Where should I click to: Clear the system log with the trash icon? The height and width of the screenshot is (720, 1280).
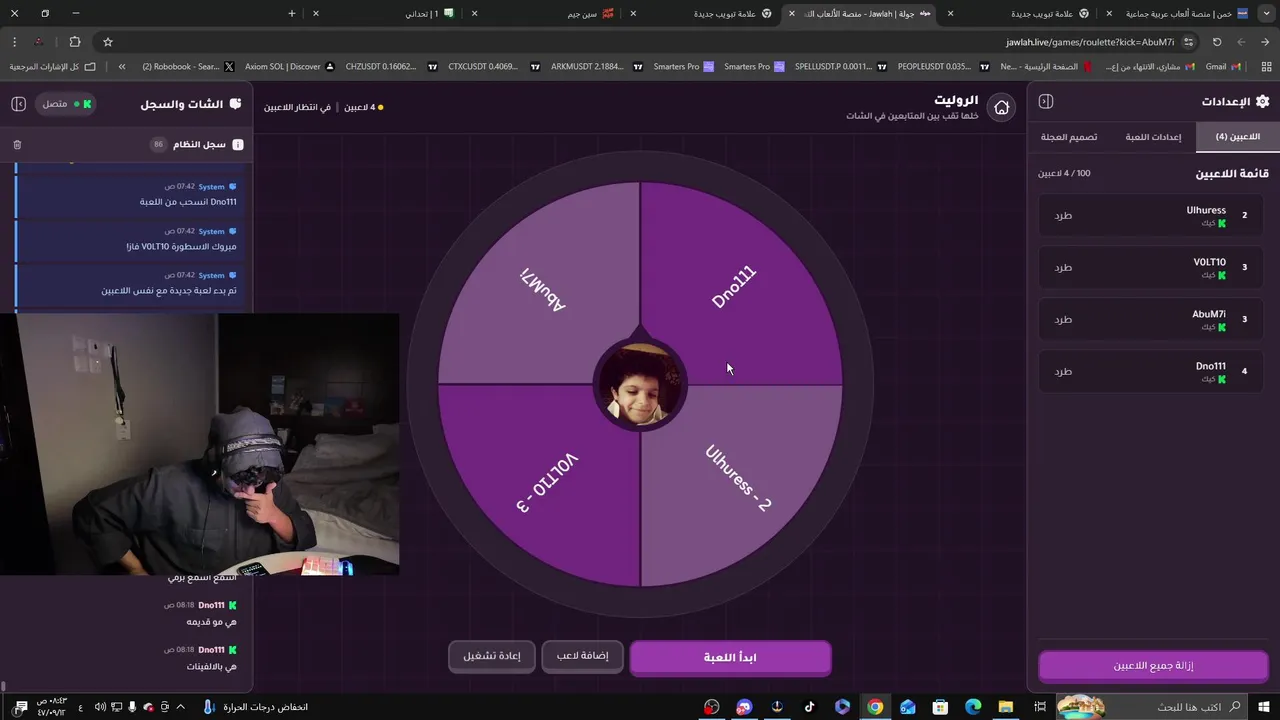[x=17, y=145]
